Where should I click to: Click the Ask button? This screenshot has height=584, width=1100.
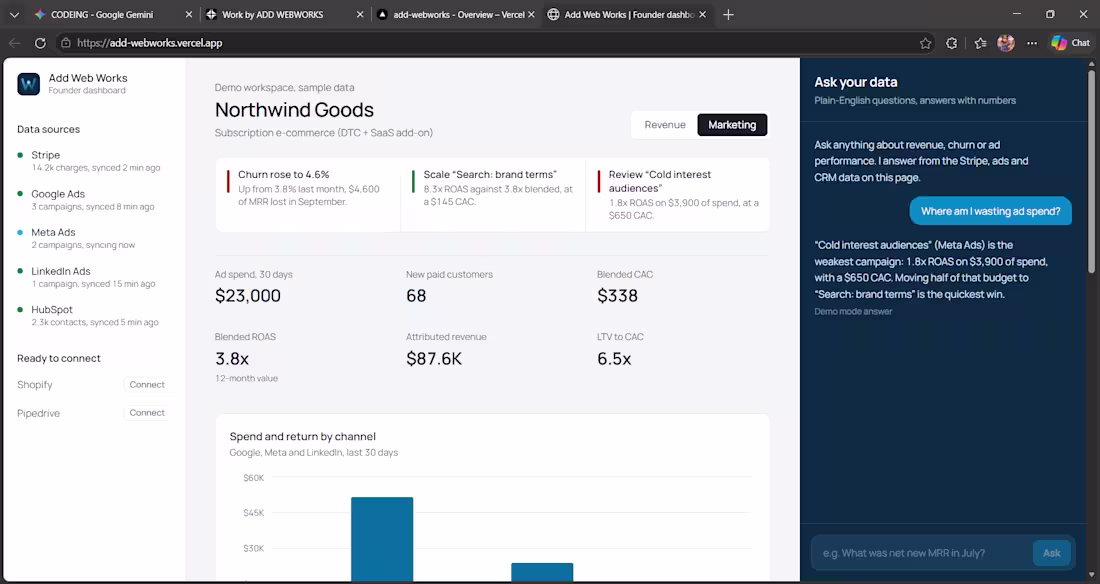1052,553
